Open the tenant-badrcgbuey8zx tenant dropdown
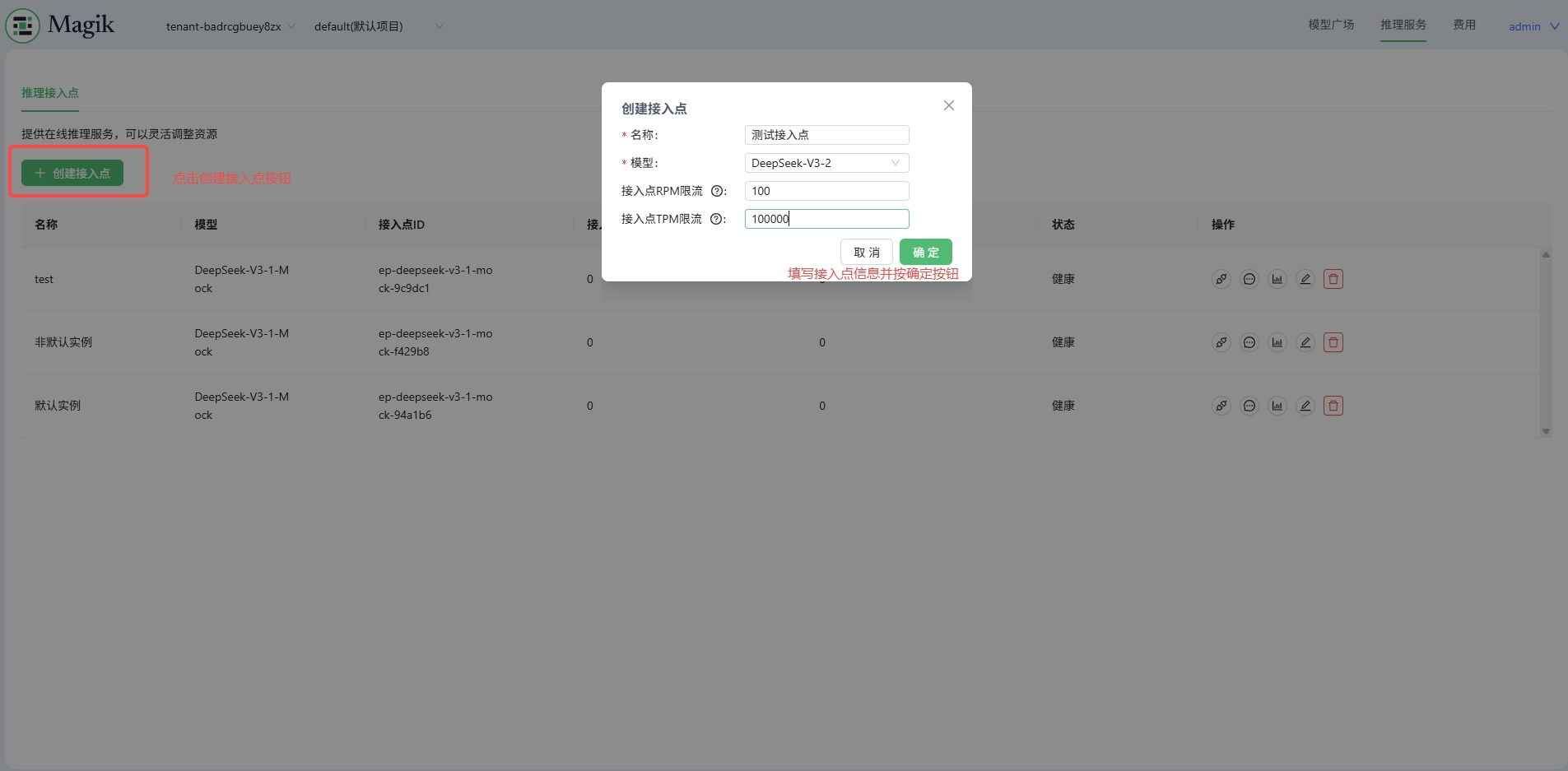Viewport: 1568px width, 771px height. tap(230, 26)
